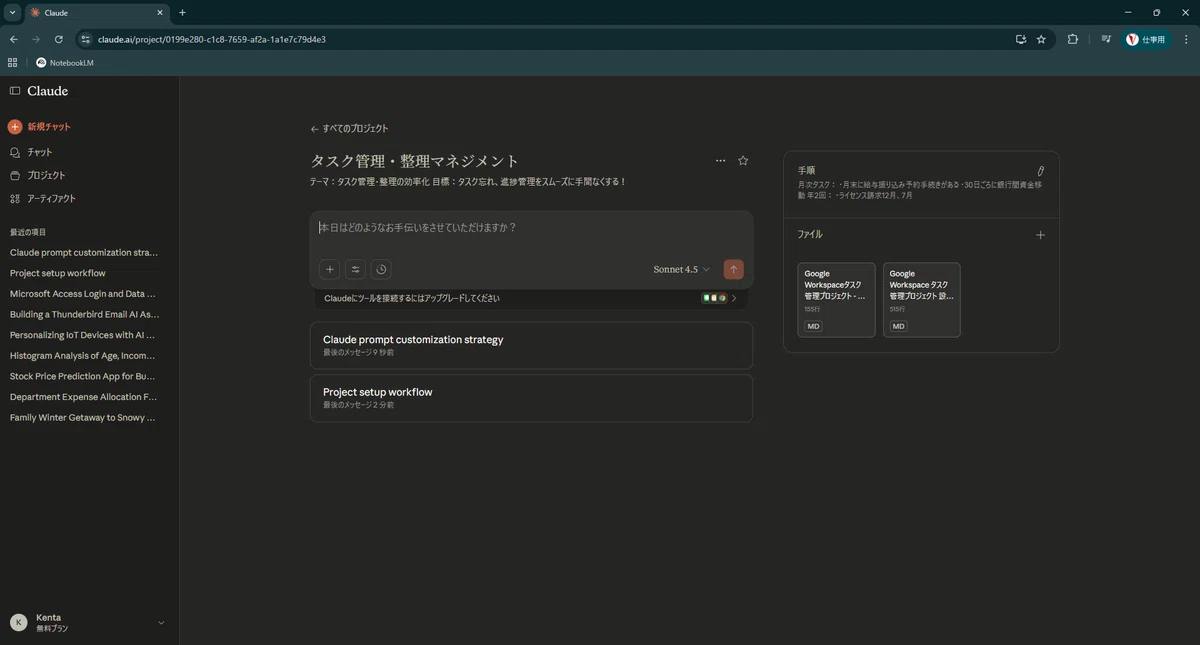Close the Claude browser tab
1200x645 pixels.
click(160, 13)
